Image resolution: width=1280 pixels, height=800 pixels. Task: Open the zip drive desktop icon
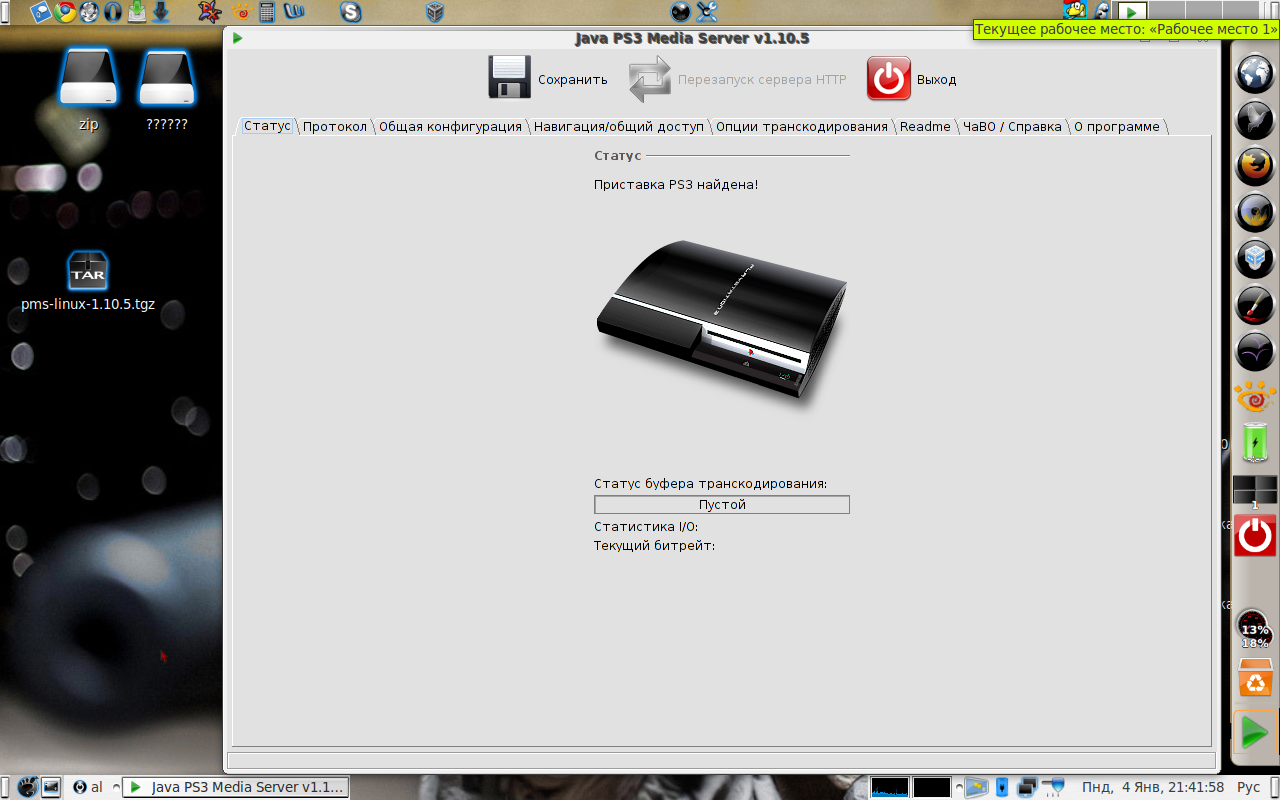click(88, 79)
